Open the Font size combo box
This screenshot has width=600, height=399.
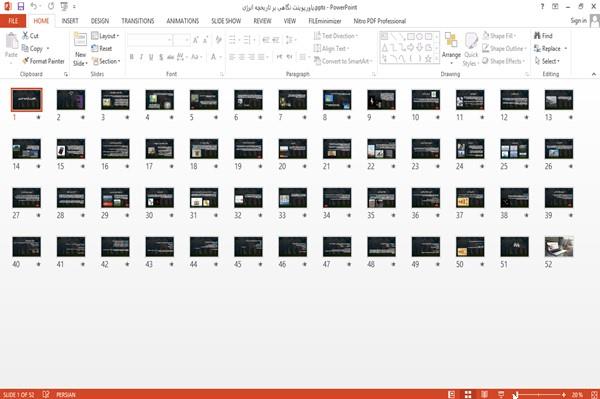[x=181, y=39]
